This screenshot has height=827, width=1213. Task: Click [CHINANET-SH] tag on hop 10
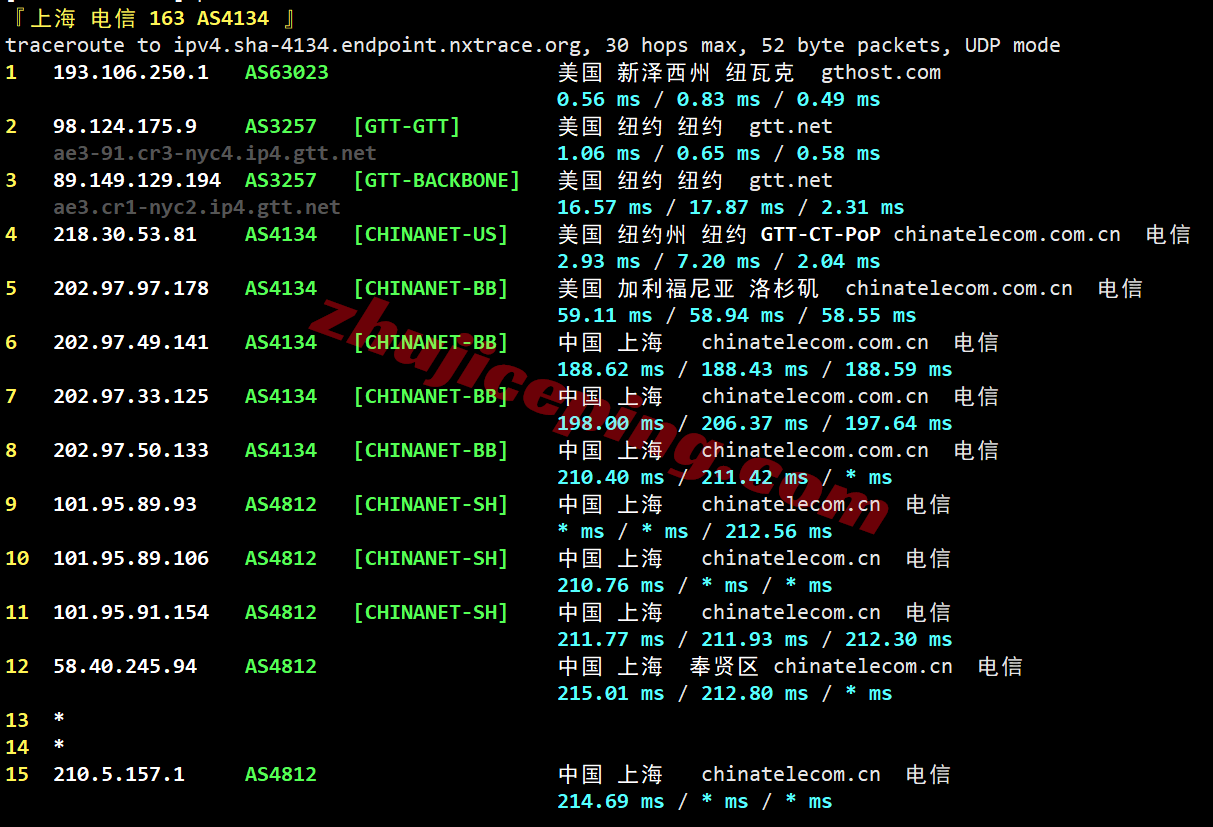431,558
